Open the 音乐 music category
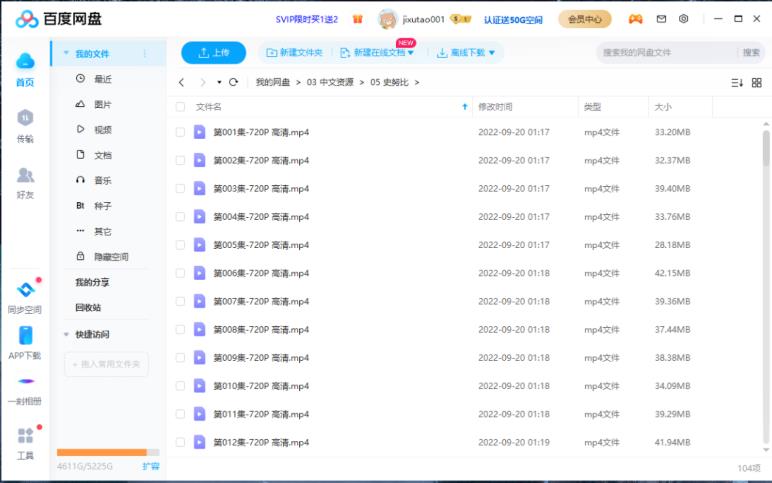772x483 pixels. point(94,180)
